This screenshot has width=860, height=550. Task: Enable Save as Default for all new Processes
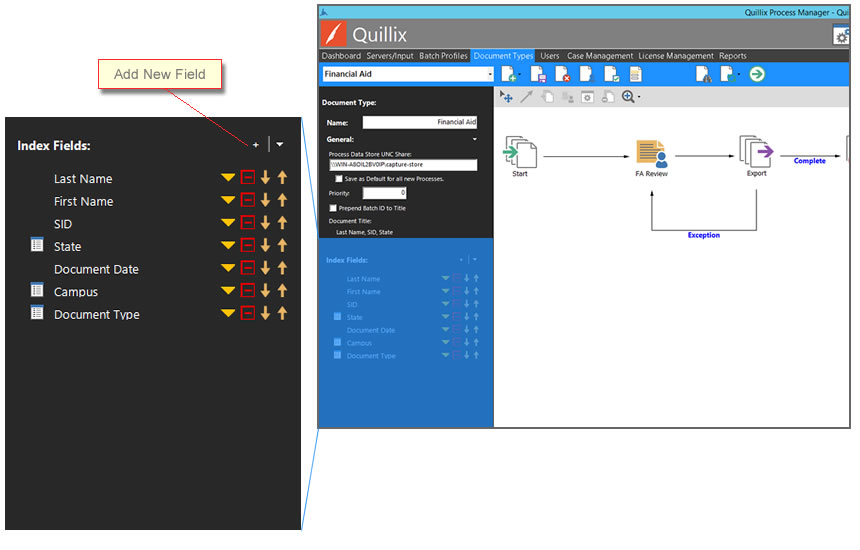(339, 179)
